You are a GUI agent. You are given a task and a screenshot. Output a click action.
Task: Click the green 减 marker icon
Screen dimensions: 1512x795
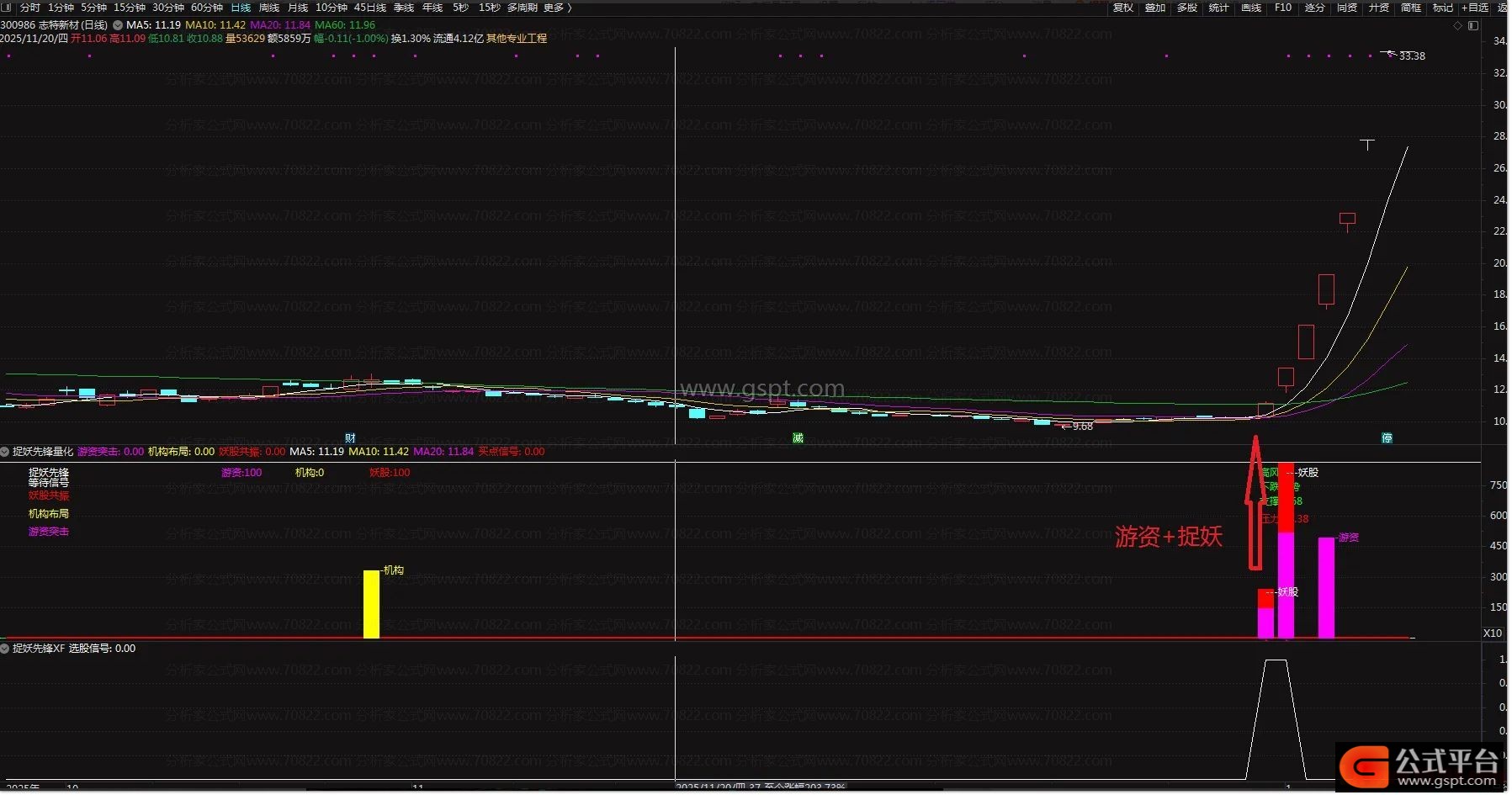coord(798,438)
